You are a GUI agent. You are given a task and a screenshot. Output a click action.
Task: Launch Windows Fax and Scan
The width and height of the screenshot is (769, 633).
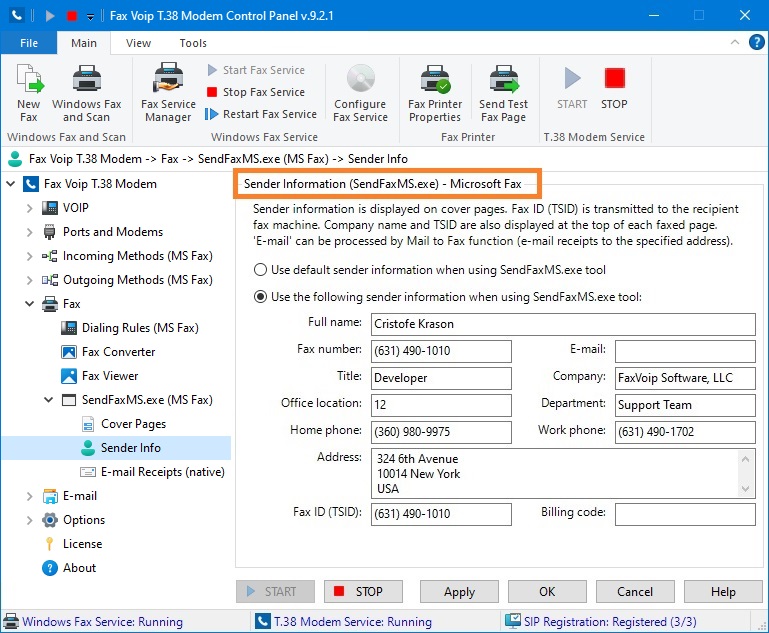(87, 93)
